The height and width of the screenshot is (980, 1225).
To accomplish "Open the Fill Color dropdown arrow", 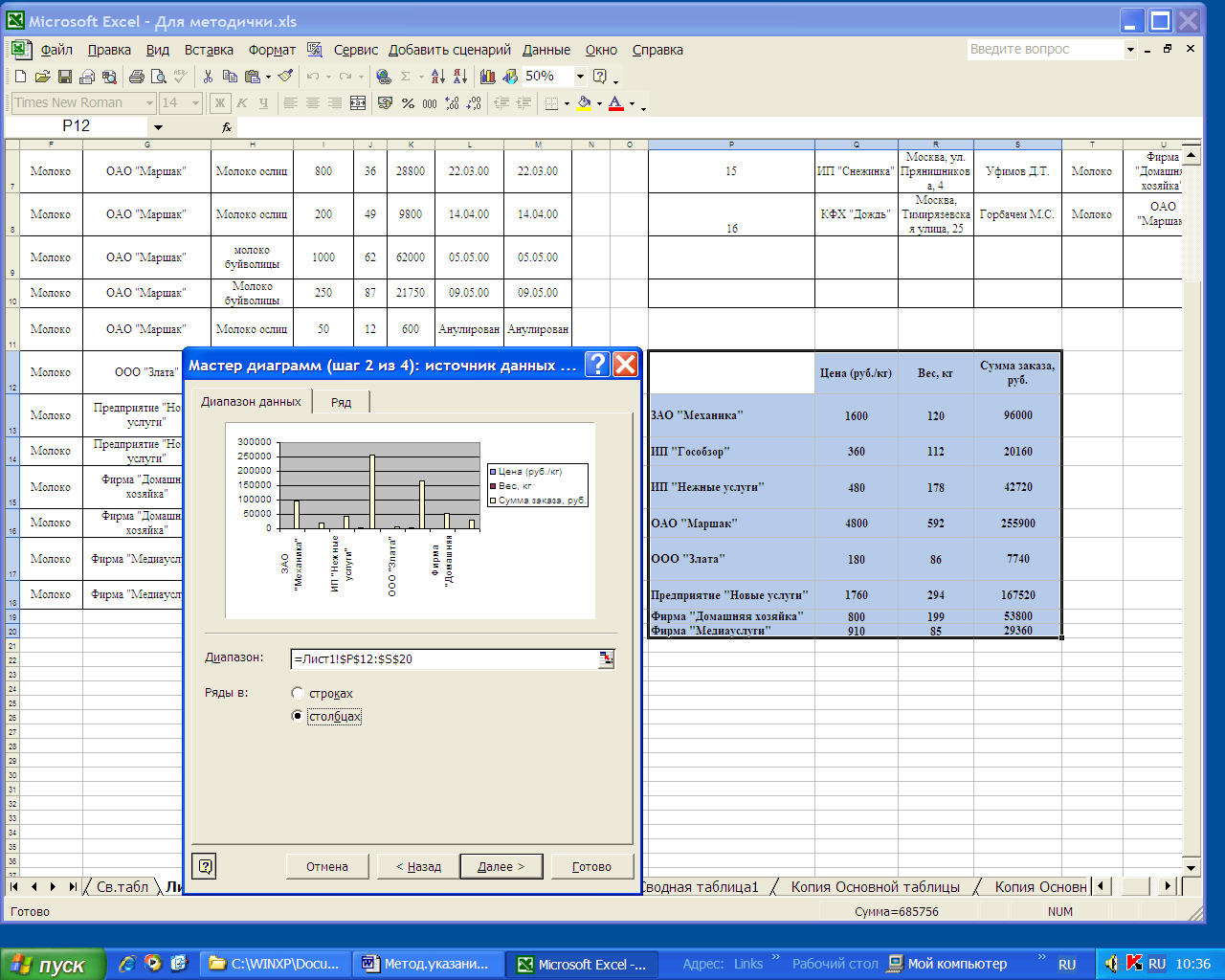I will [x=599, y=103].
